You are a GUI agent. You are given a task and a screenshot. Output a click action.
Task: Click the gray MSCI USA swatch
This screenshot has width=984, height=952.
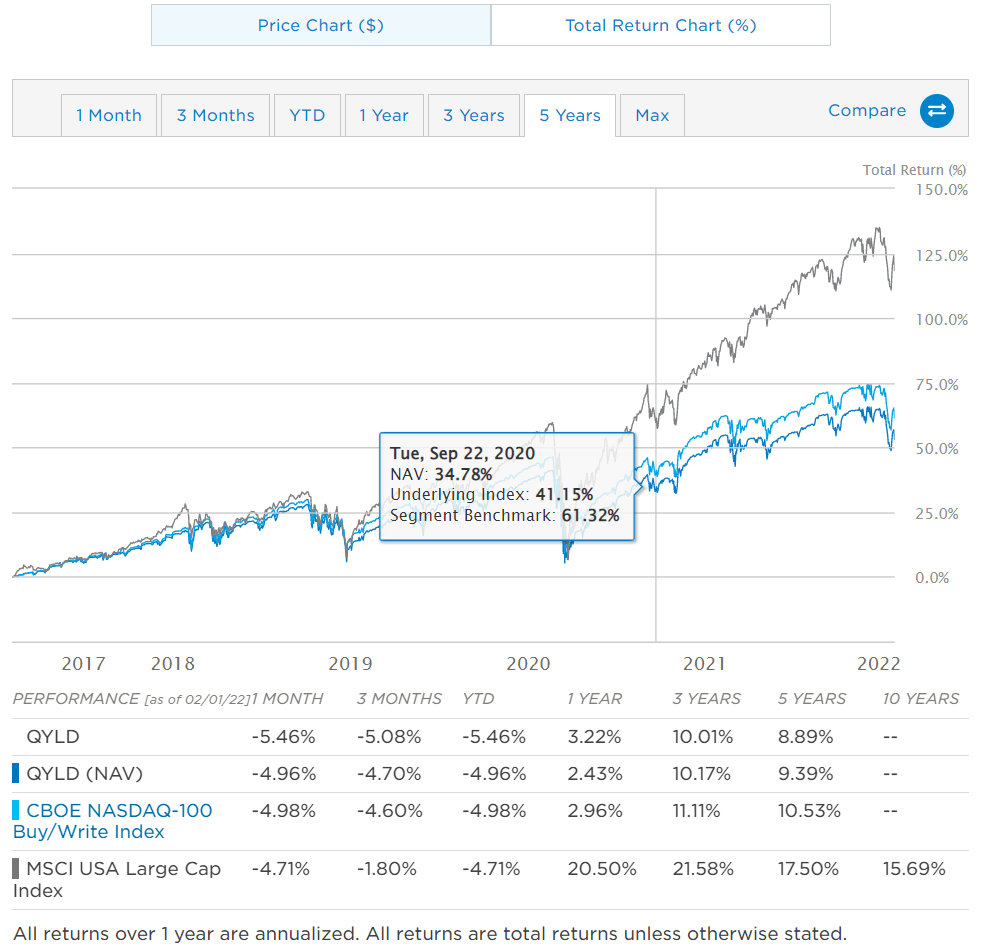pyautogui.click(x=16, y=869)
